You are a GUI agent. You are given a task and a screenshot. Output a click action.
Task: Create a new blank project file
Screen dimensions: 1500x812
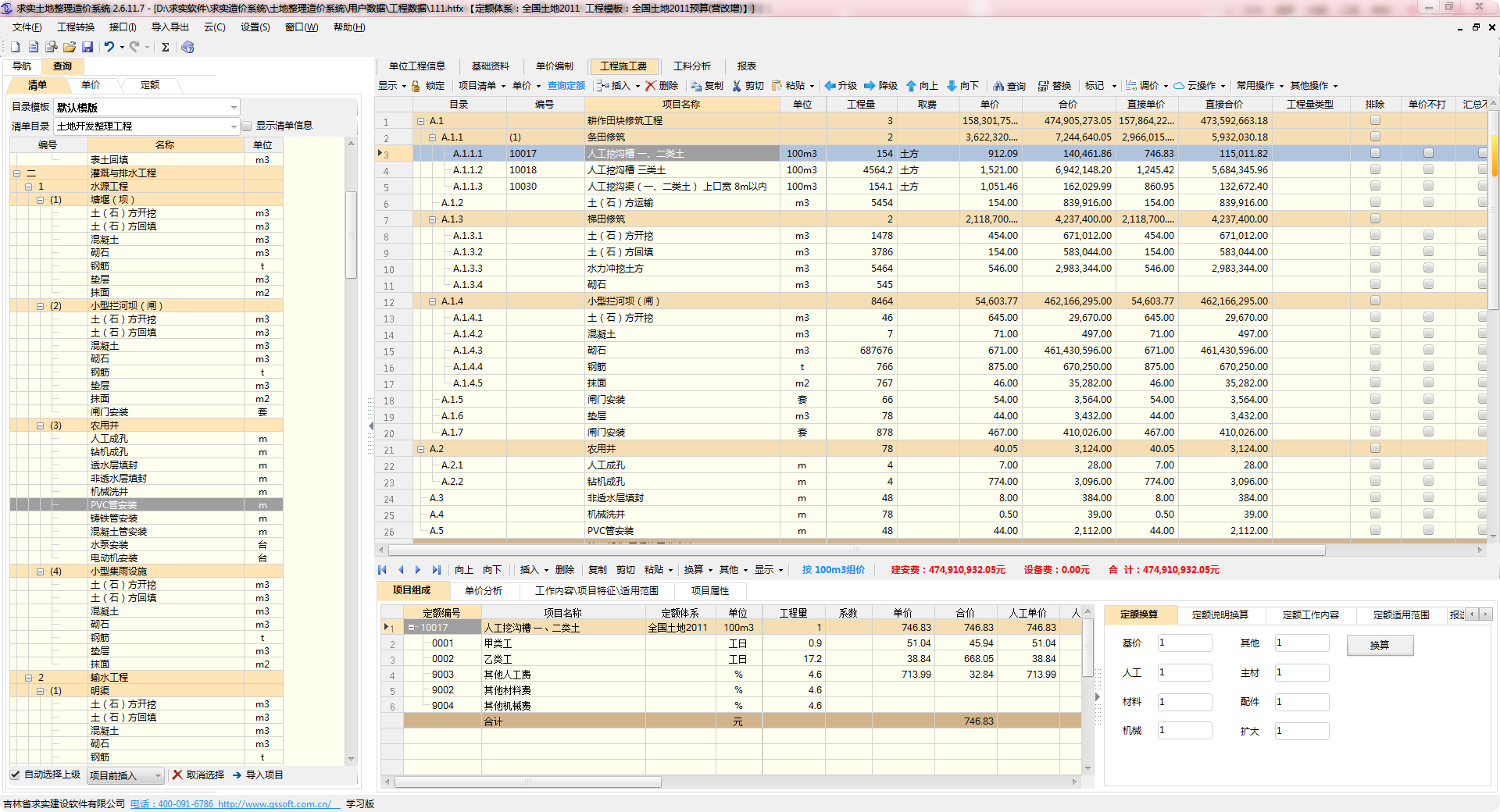(15, 47)
